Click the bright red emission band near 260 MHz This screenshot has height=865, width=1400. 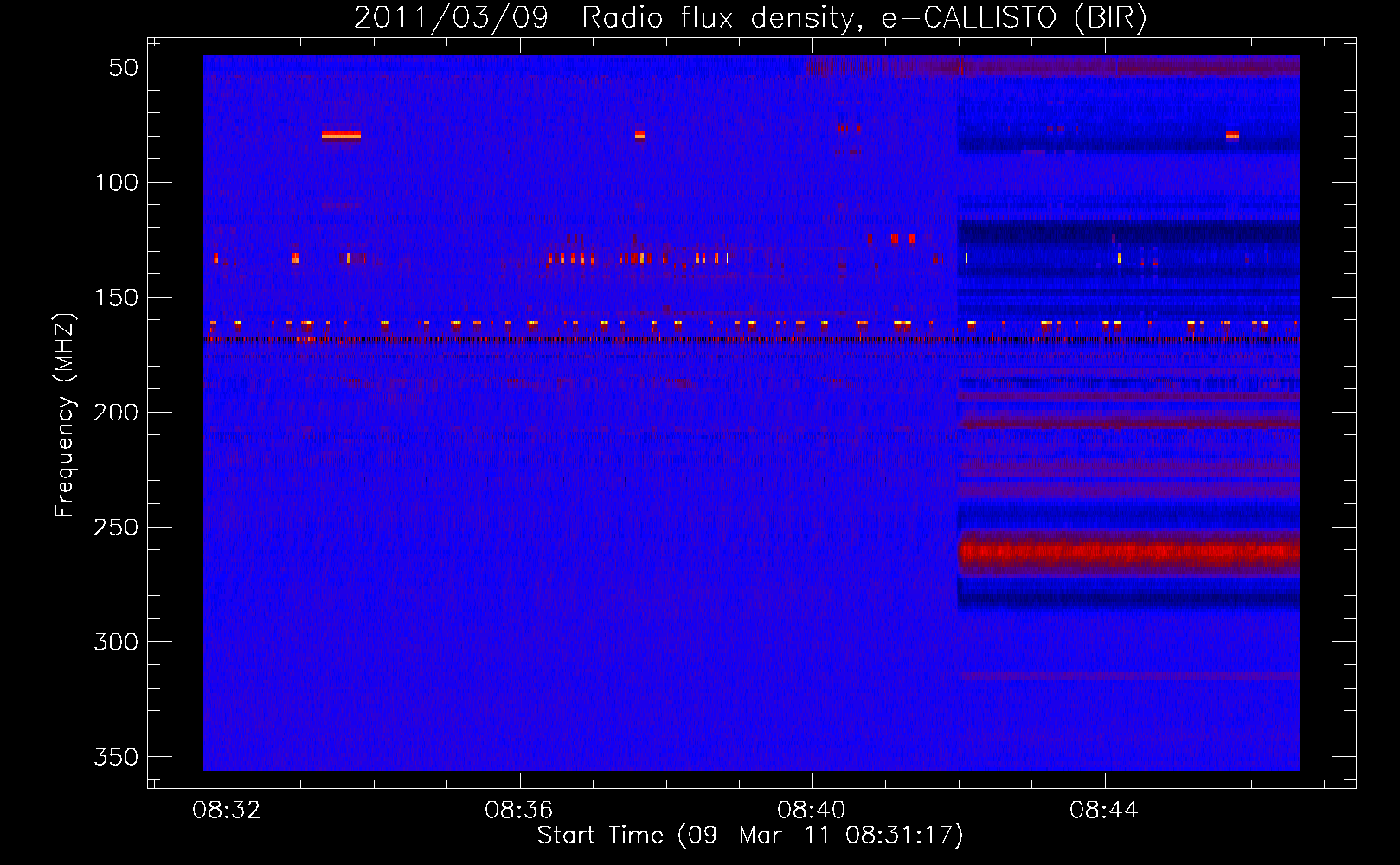[x=1128, y=552]
